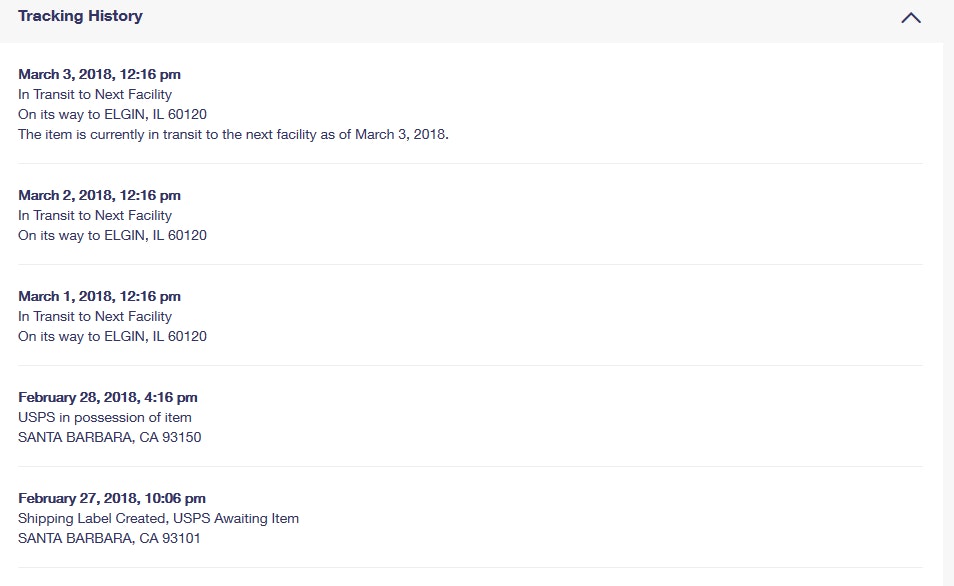Select the February 27, 2018, 10:06 pm timestamp
Image resolution: width=954 pixels, height=586 pixels.
click(112, 498)
